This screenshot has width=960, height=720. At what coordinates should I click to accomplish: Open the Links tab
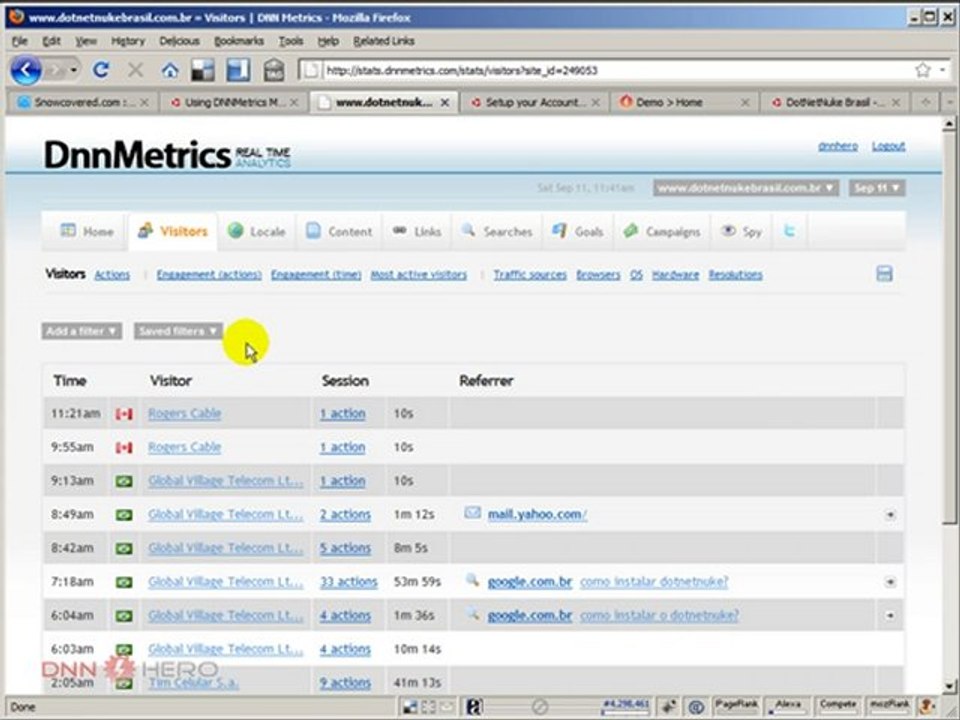point(416,231)
